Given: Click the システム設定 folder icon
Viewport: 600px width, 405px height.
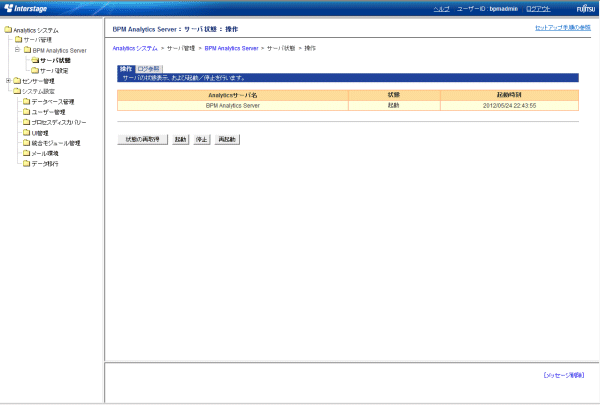Looking at the screenshot, I should click(17, 91).
